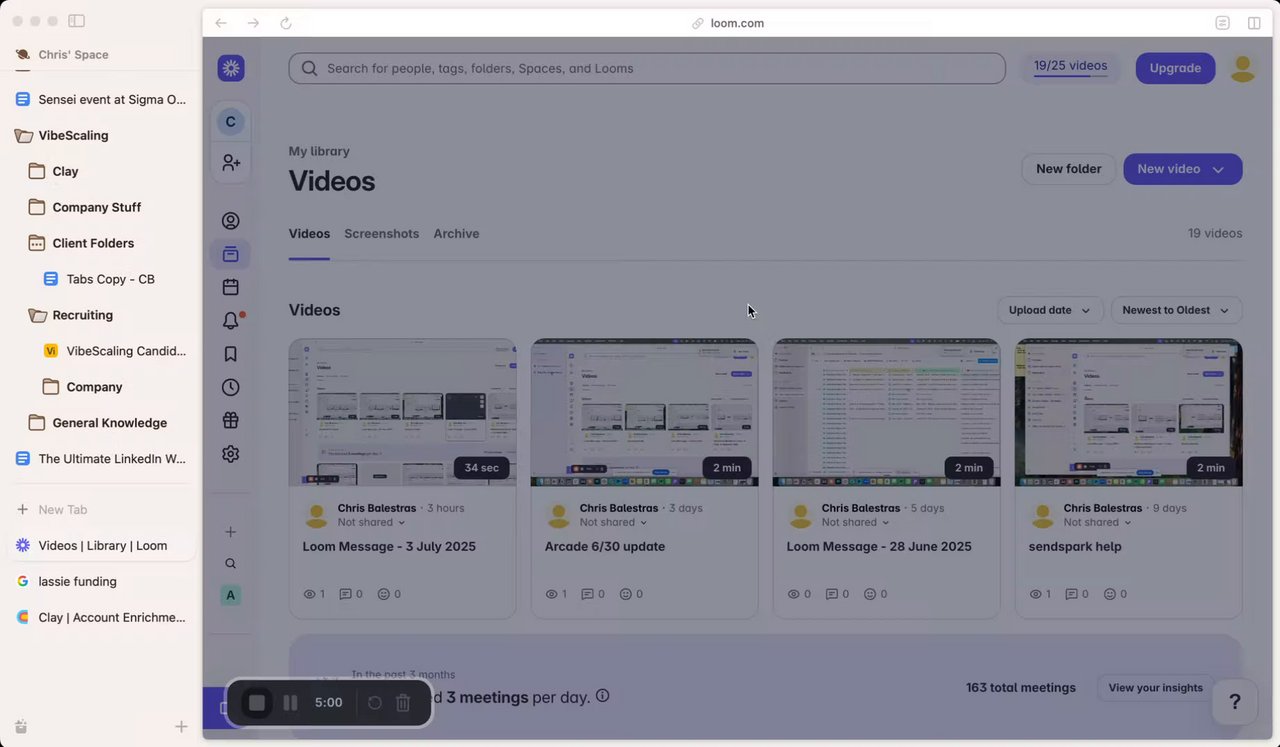The image size is (1280, 747).
Task: Open the bookmark Watch Later icon
Action: click(x=231, y=354)
